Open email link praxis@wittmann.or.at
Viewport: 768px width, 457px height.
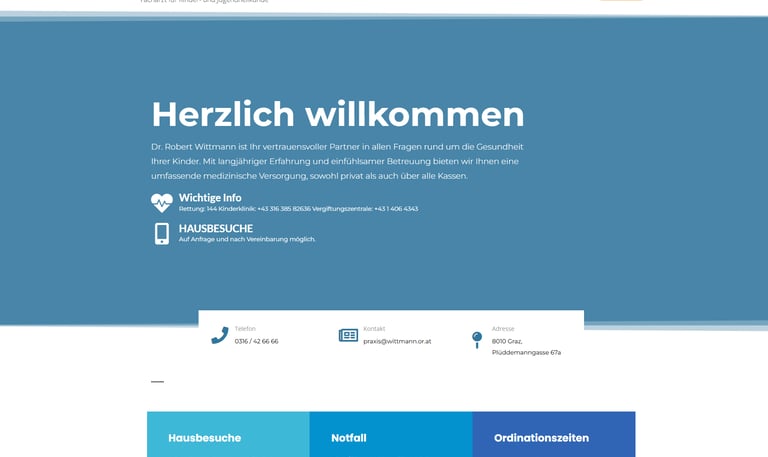[x=397, y=341]
